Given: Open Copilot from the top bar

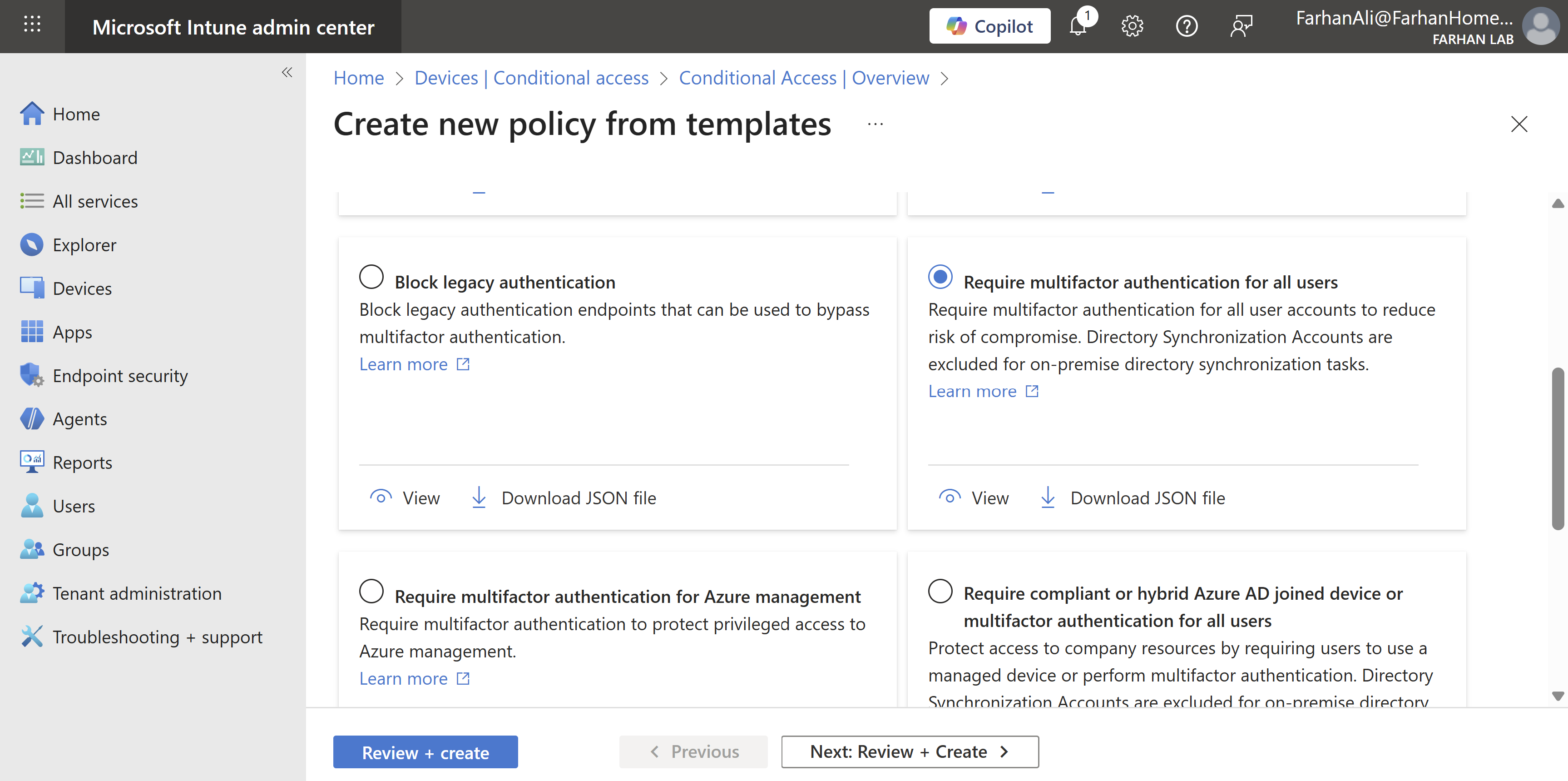Looking at the screenshot, I should [990, 26].
